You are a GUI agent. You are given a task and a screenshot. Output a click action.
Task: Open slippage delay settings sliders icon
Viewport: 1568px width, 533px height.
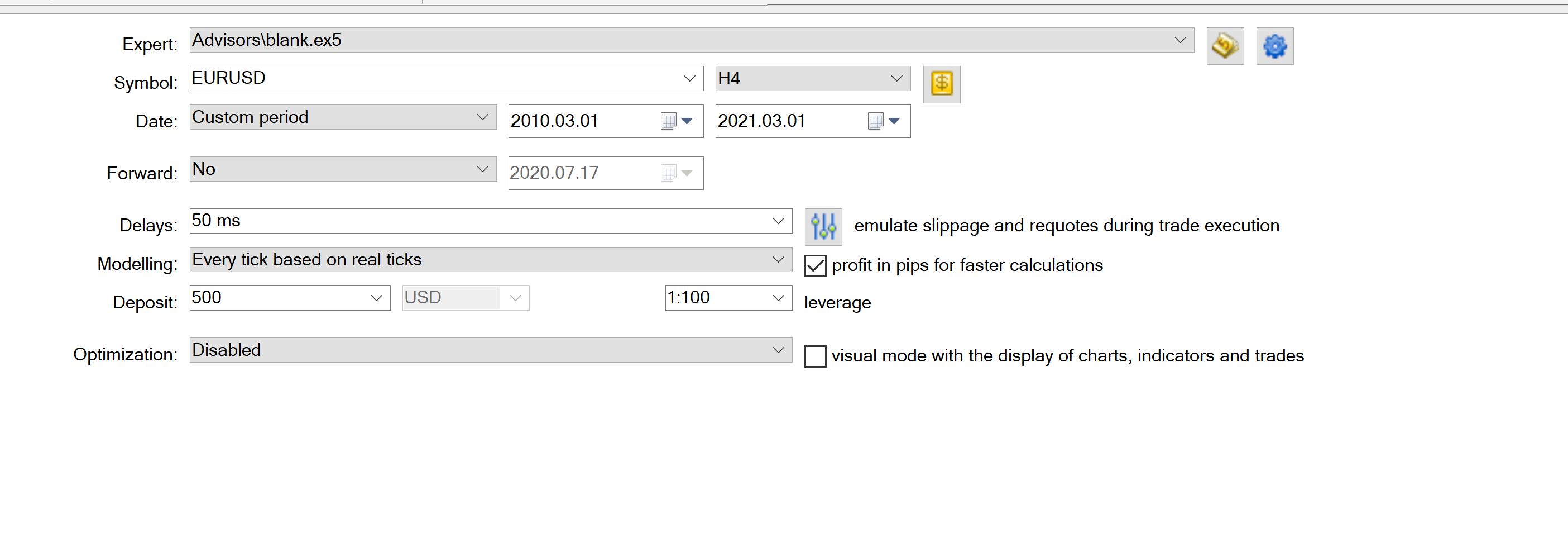click(823, 227)
